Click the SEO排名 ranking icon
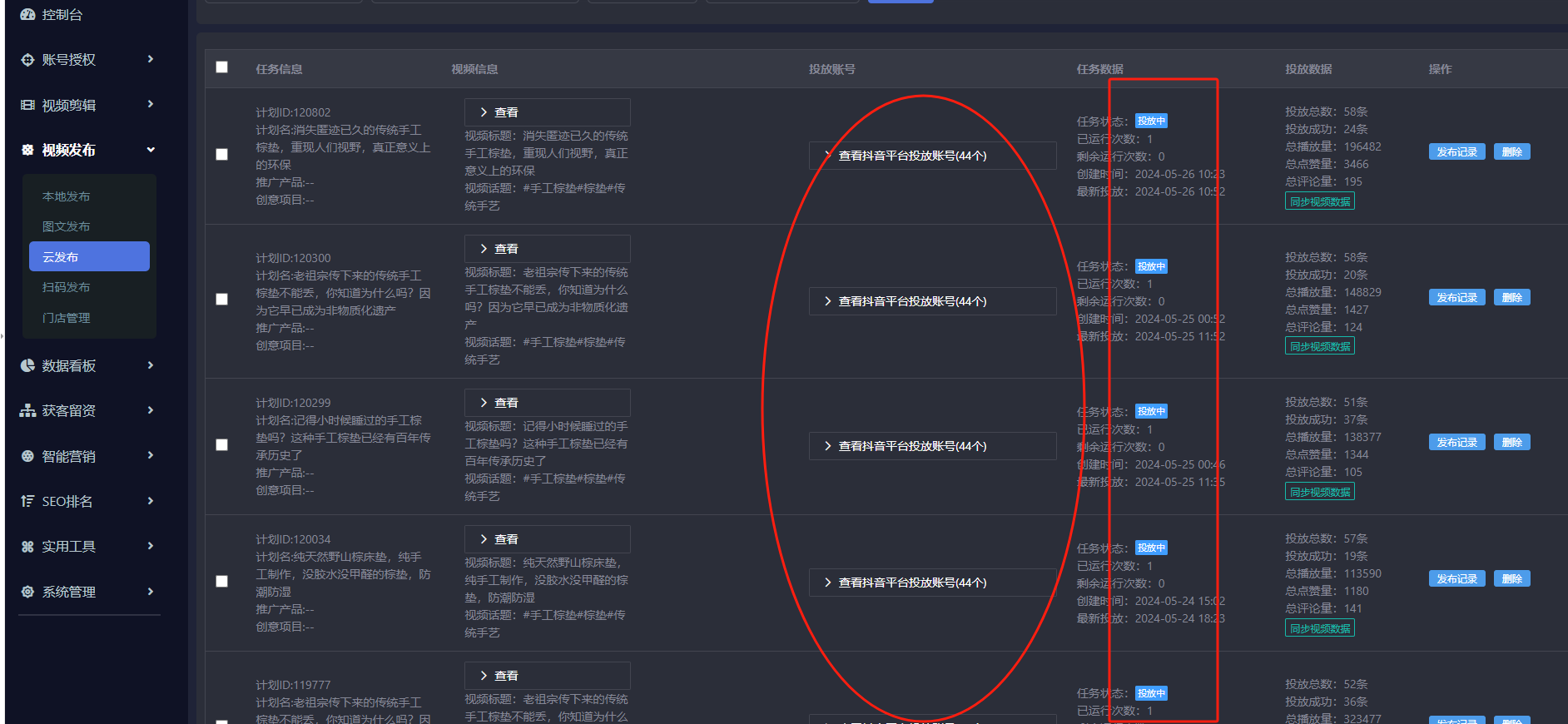This screenshot has height=724, width=1568. (x=27, y=501)
